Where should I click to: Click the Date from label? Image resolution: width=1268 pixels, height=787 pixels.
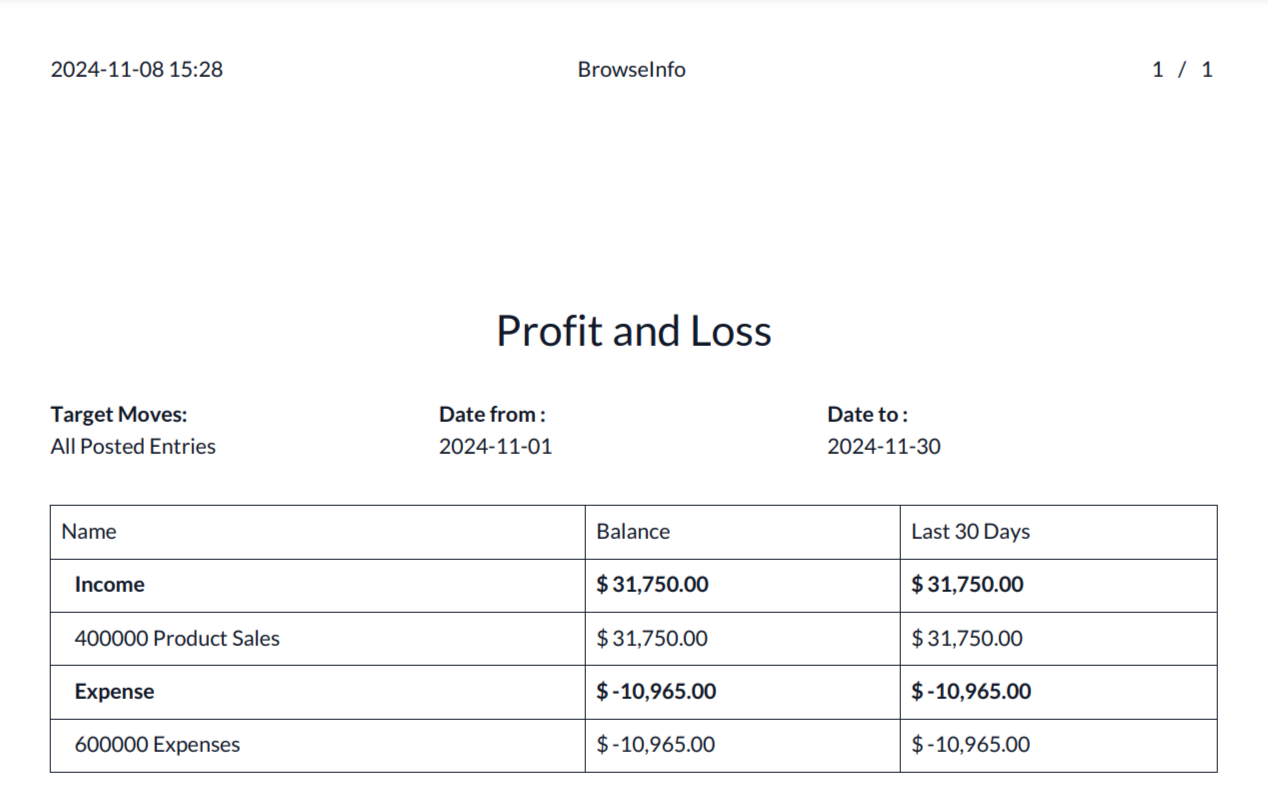coord(492,414)
